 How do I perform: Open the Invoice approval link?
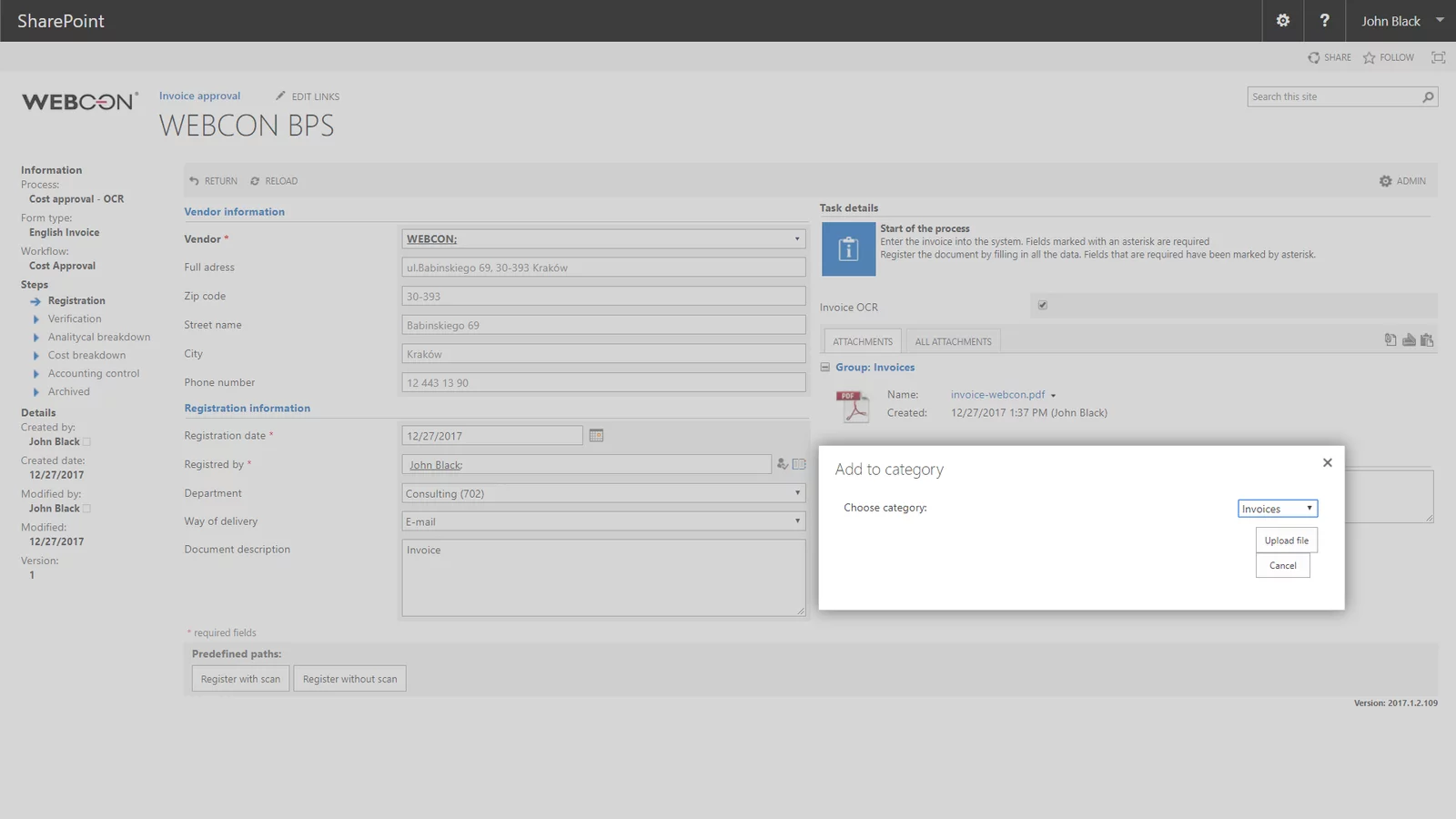click(199, 96)
